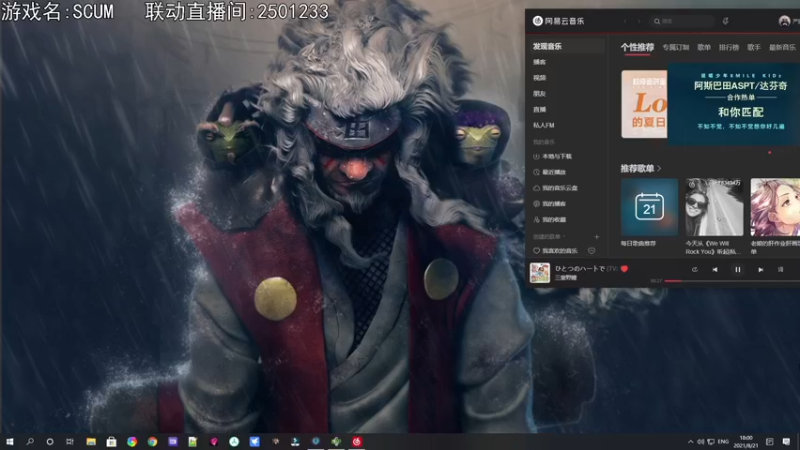This screenshot has height=450, width=800.
Task: Open Task View on the taskbar
Action: [70, 441]
